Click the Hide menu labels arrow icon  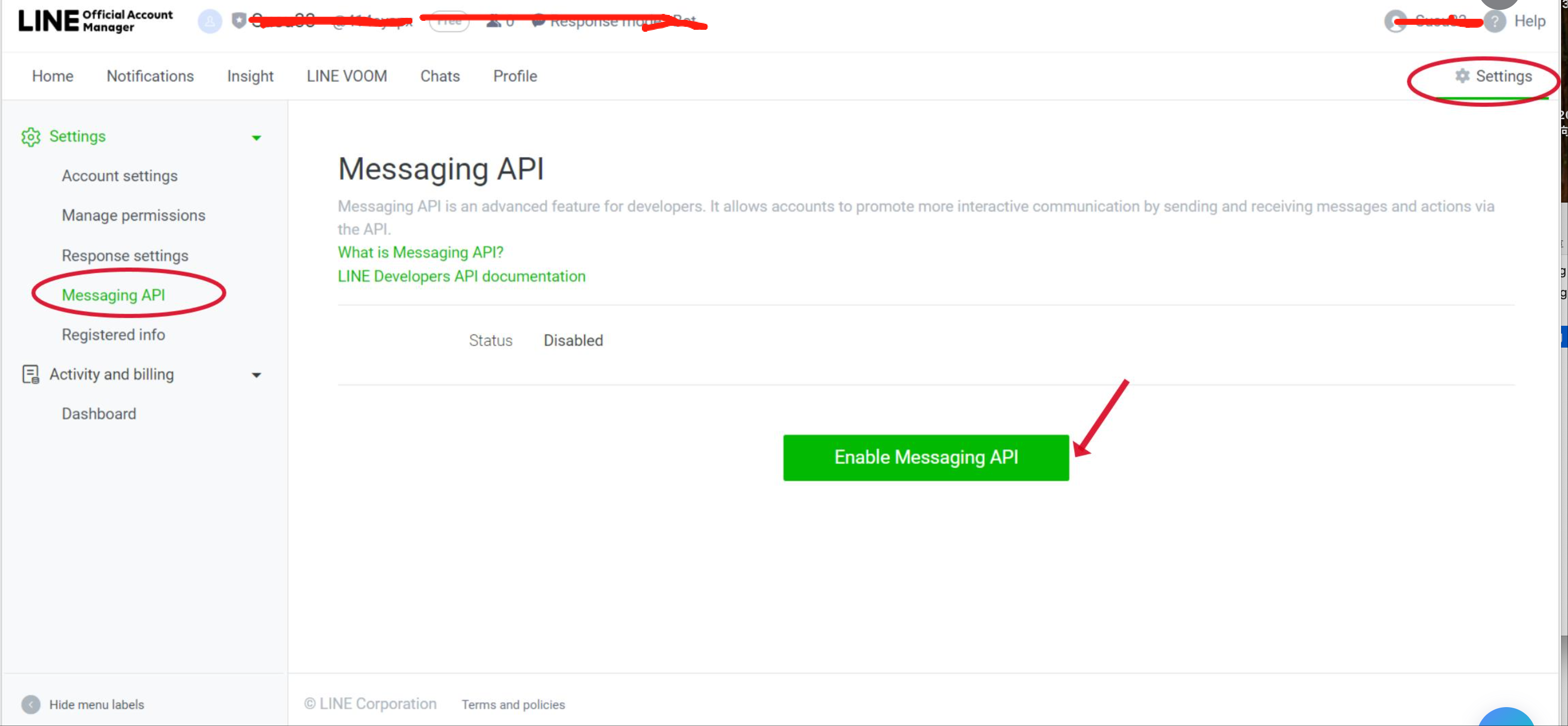point(30,704)
